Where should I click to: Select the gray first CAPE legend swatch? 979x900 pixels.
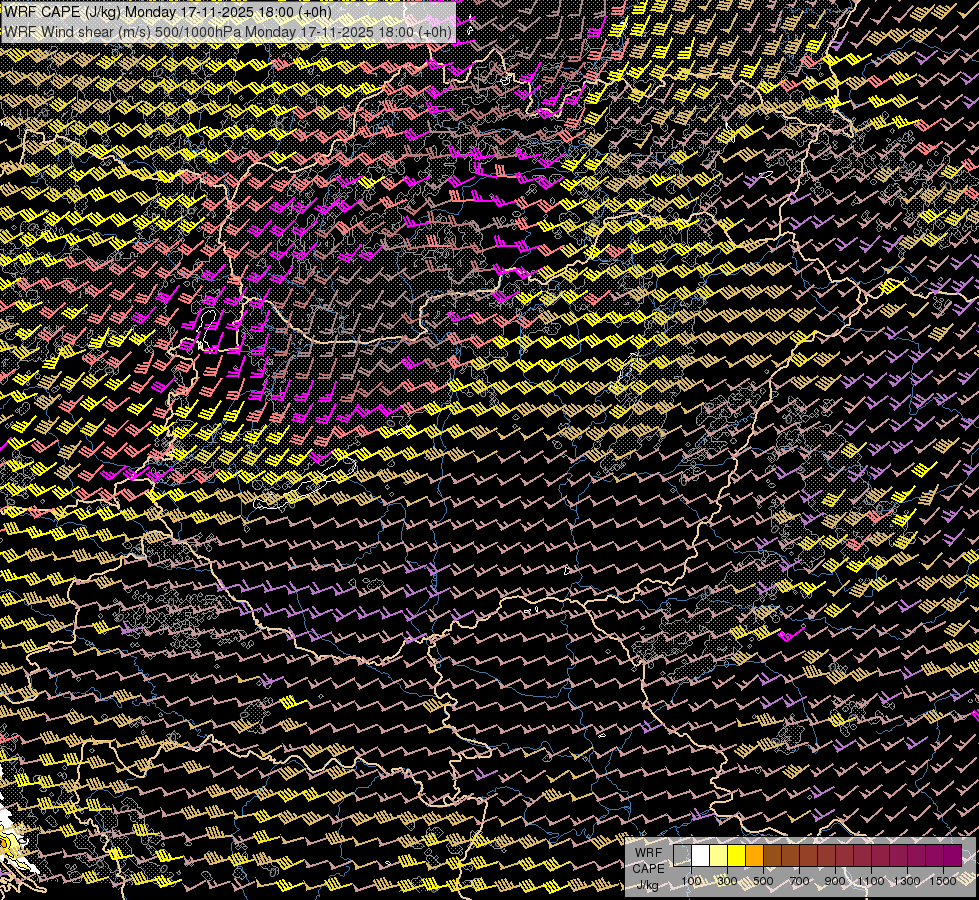click(x=682, y=855)
